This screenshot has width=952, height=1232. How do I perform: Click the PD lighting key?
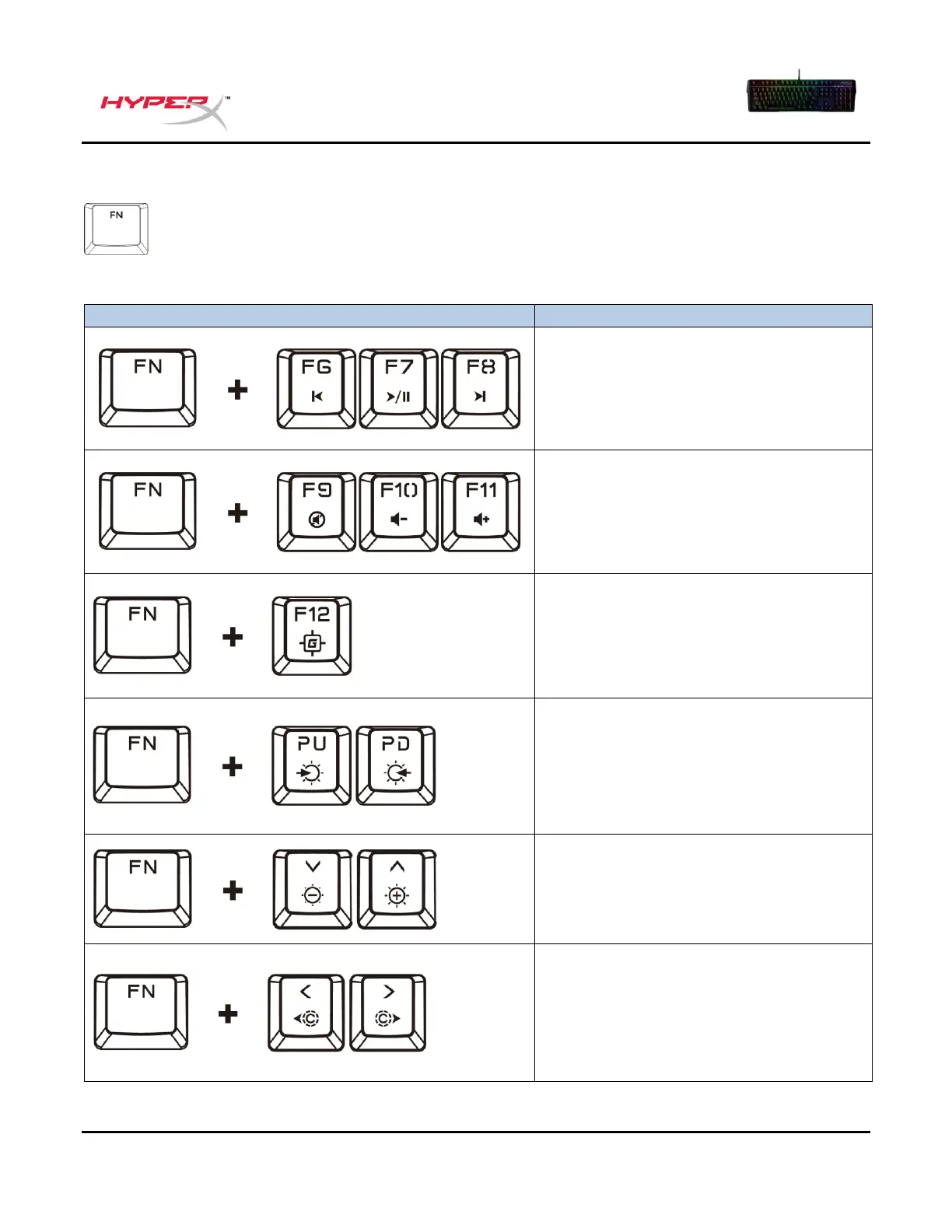pos(396,765)
